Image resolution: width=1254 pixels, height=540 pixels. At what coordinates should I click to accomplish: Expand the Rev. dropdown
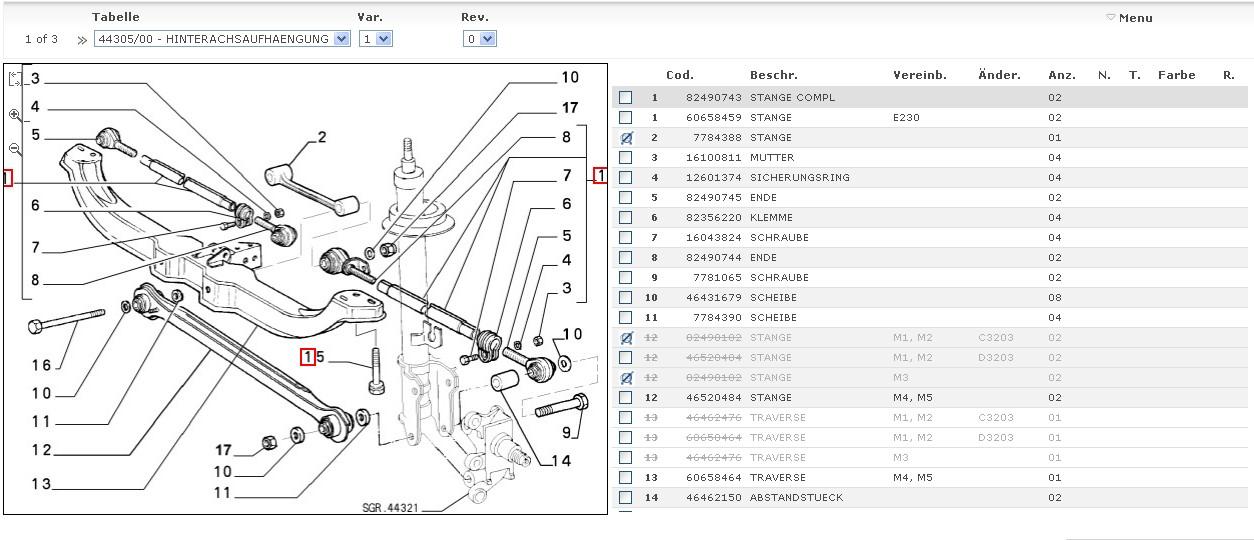point(479,39)
